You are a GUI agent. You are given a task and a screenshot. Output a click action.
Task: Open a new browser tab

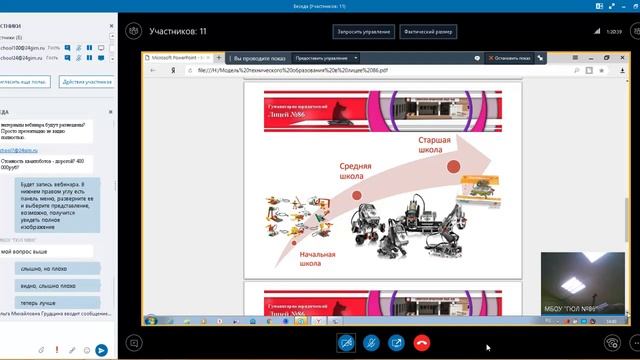218,58
